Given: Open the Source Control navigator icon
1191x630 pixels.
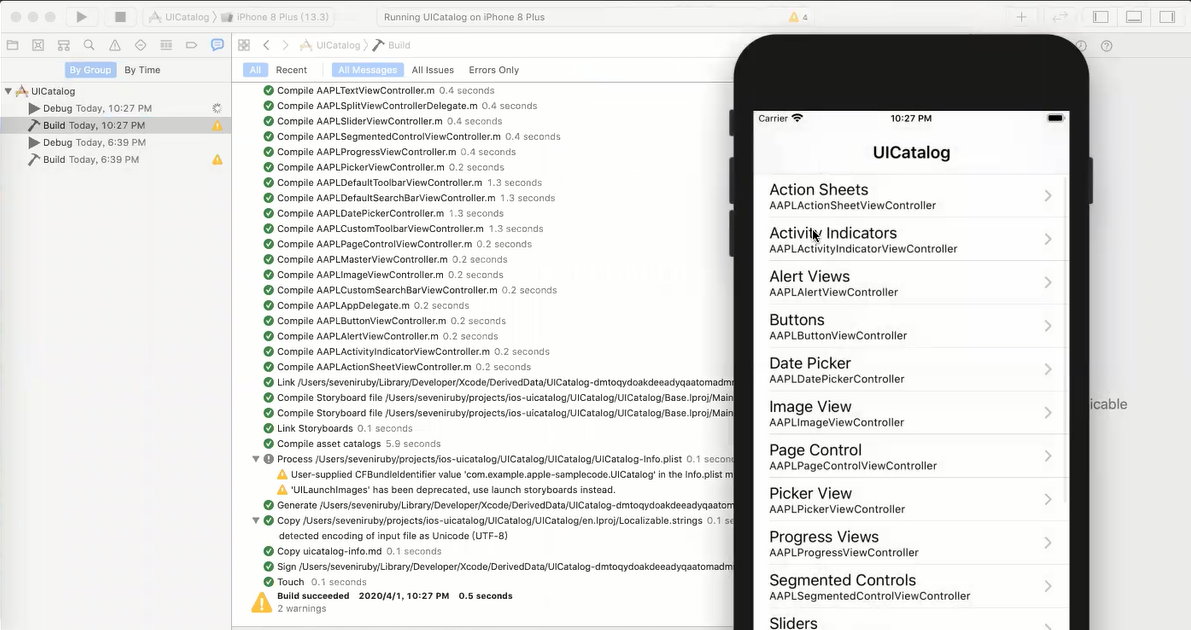Looking at the screenshot, I should coord(38,46).
